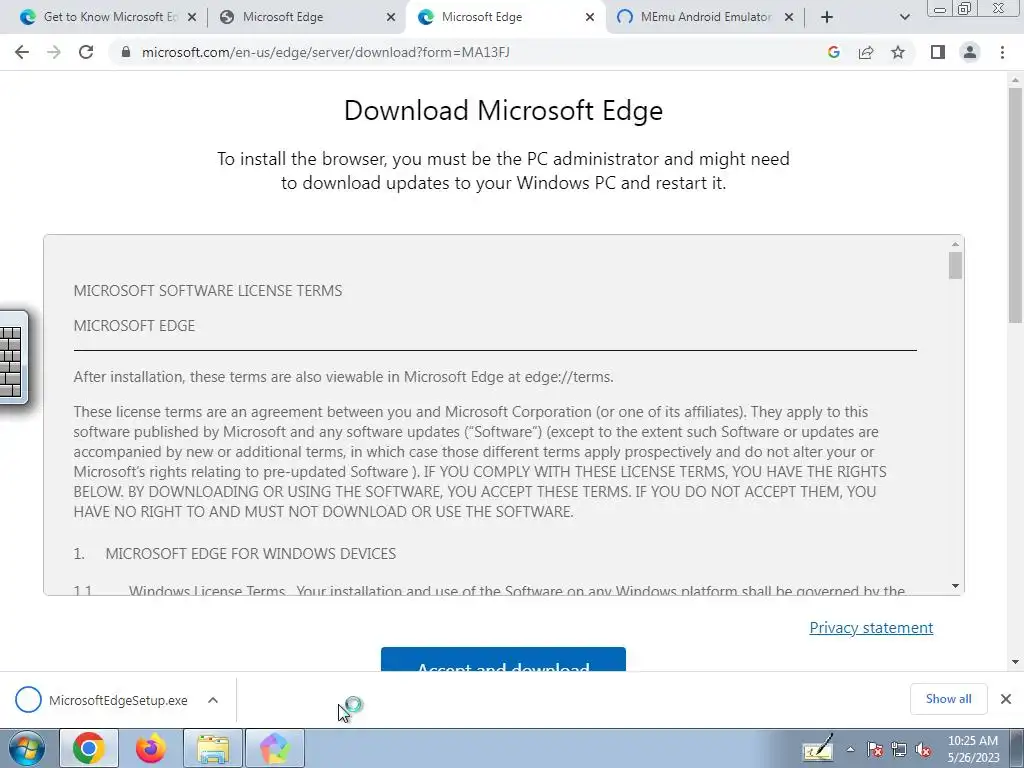Open the Privacy statement link
This screenshot has height=768, width=1024.
871,628
